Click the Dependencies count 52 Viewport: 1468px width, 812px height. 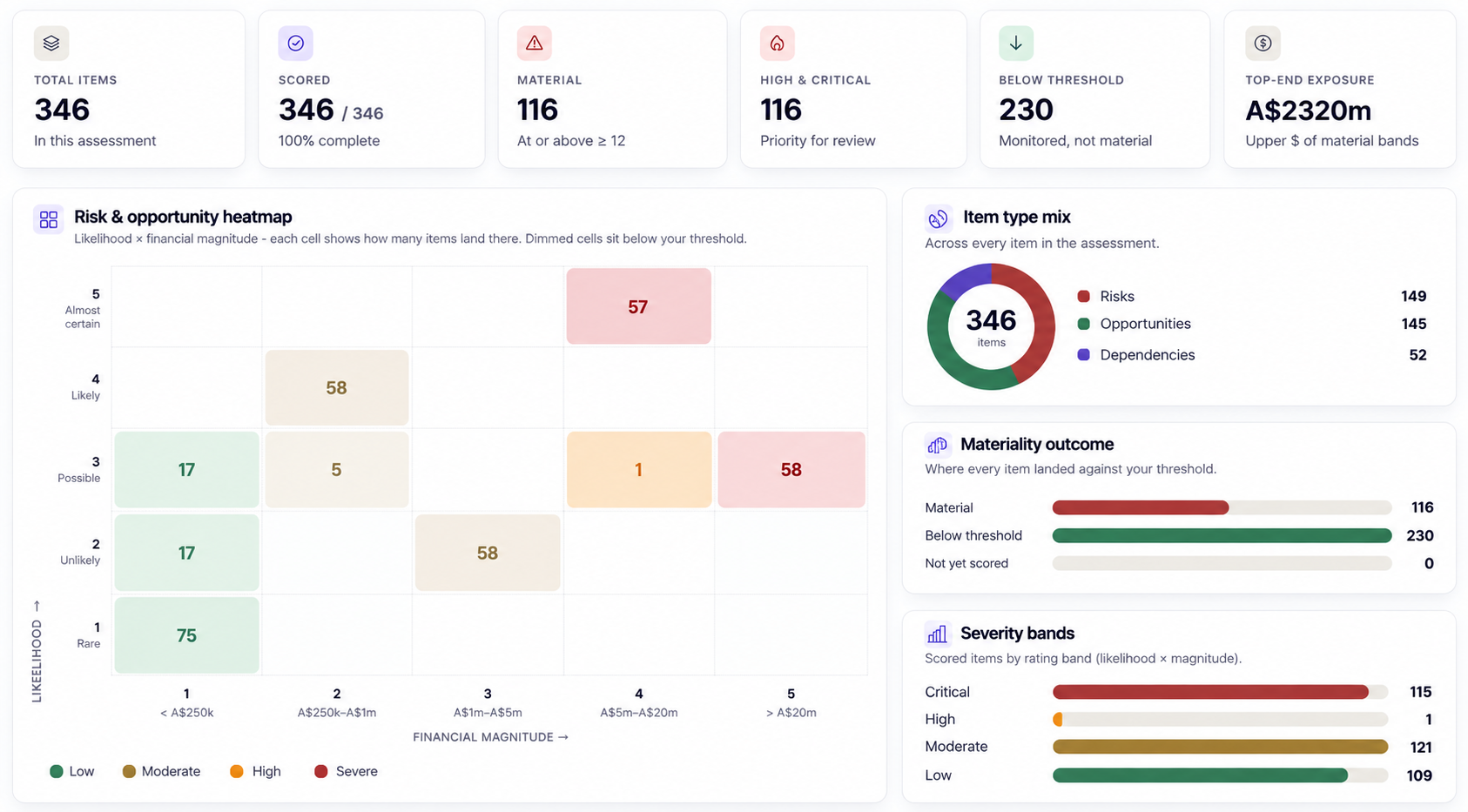pyautogui.click(x=1417, y=354)
